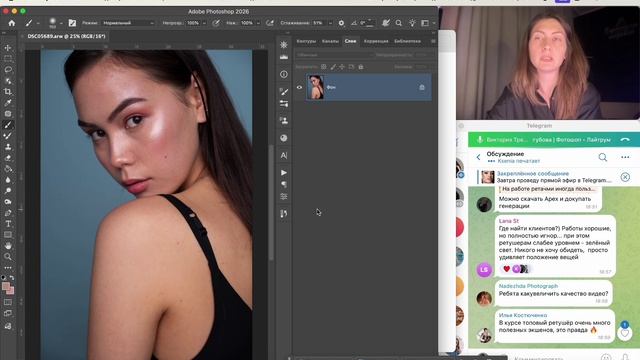Open the layer blending mode dropdown

tap(334, 55)
